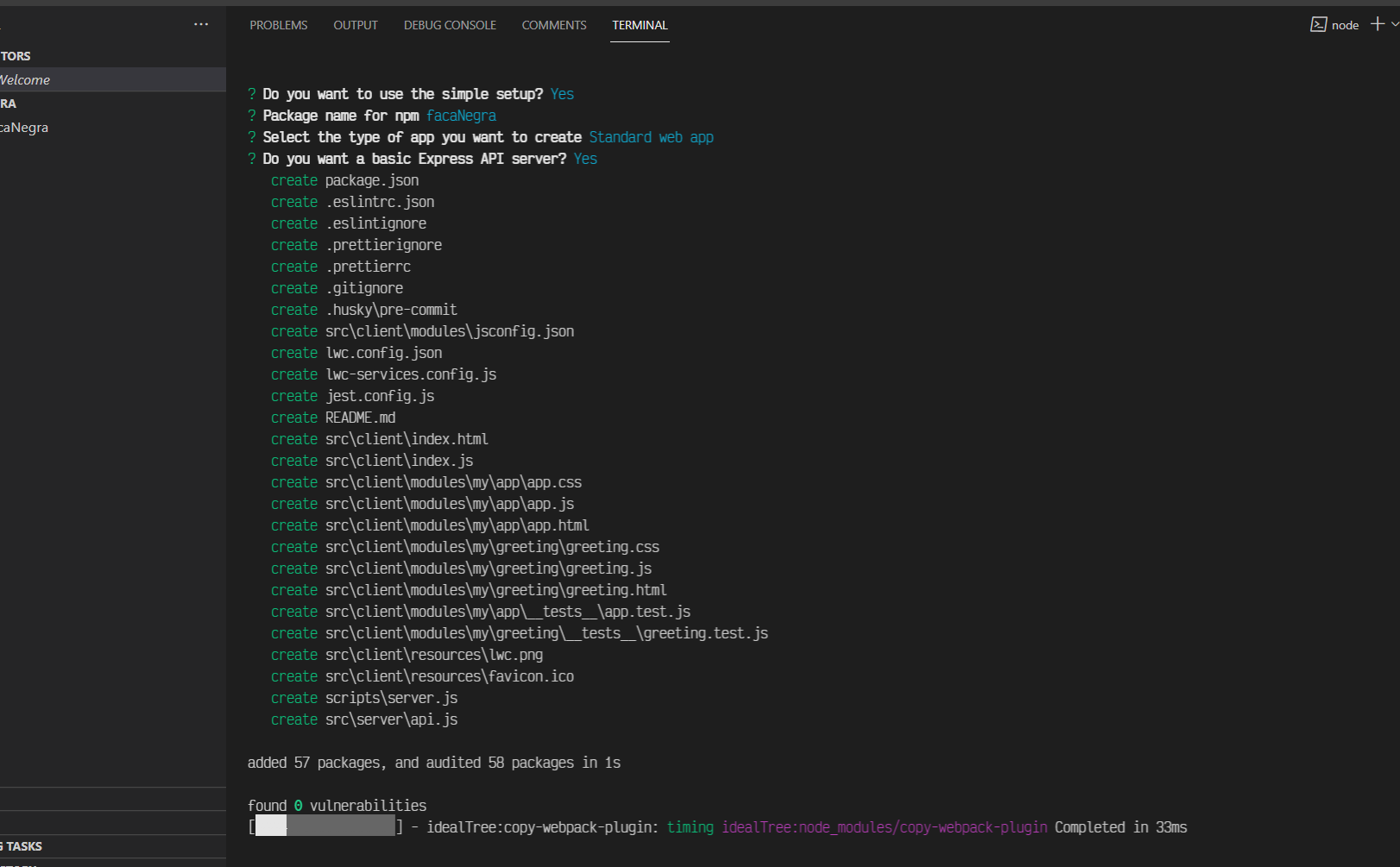
Task: Click the TASKS section header
Action: (x=113, y=846)
